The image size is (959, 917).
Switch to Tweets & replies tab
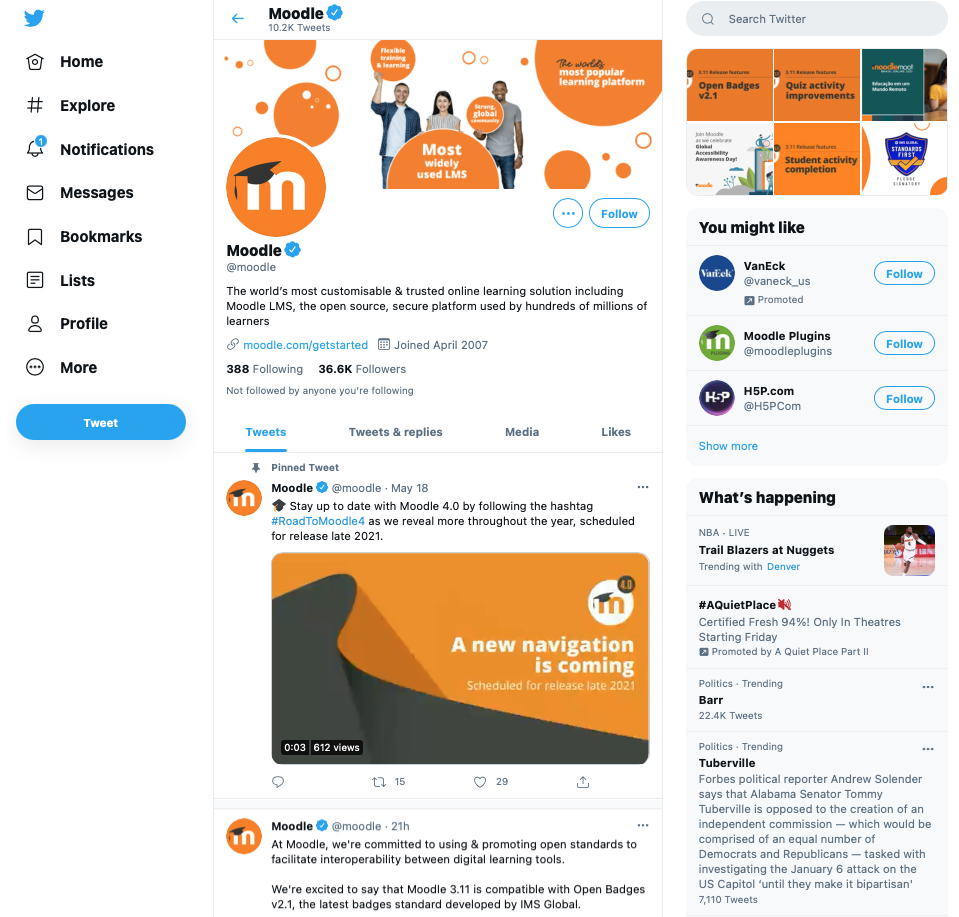coord(395,432)
